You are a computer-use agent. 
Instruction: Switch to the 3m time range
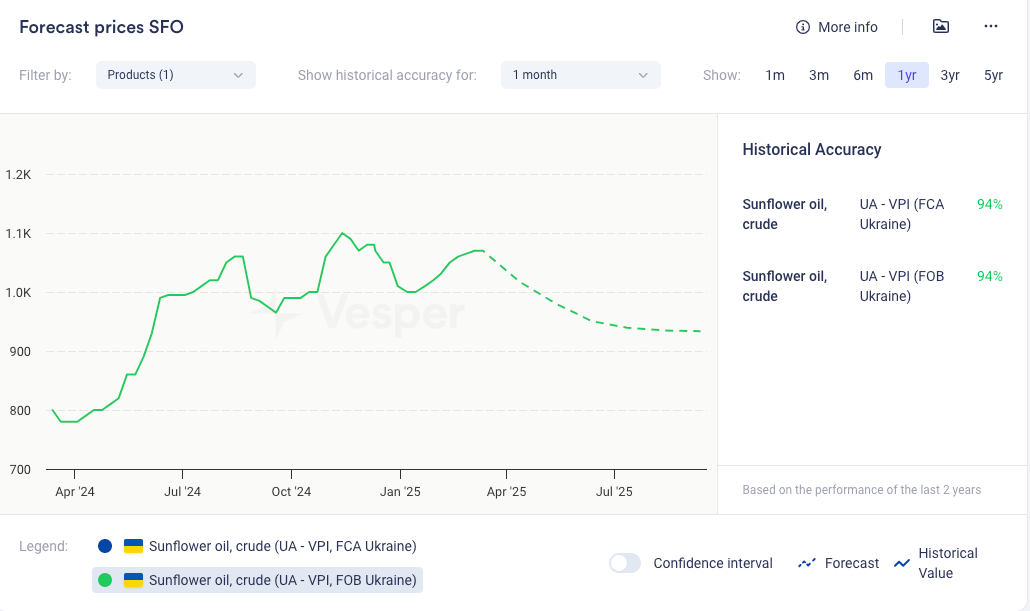pos(819,75)
